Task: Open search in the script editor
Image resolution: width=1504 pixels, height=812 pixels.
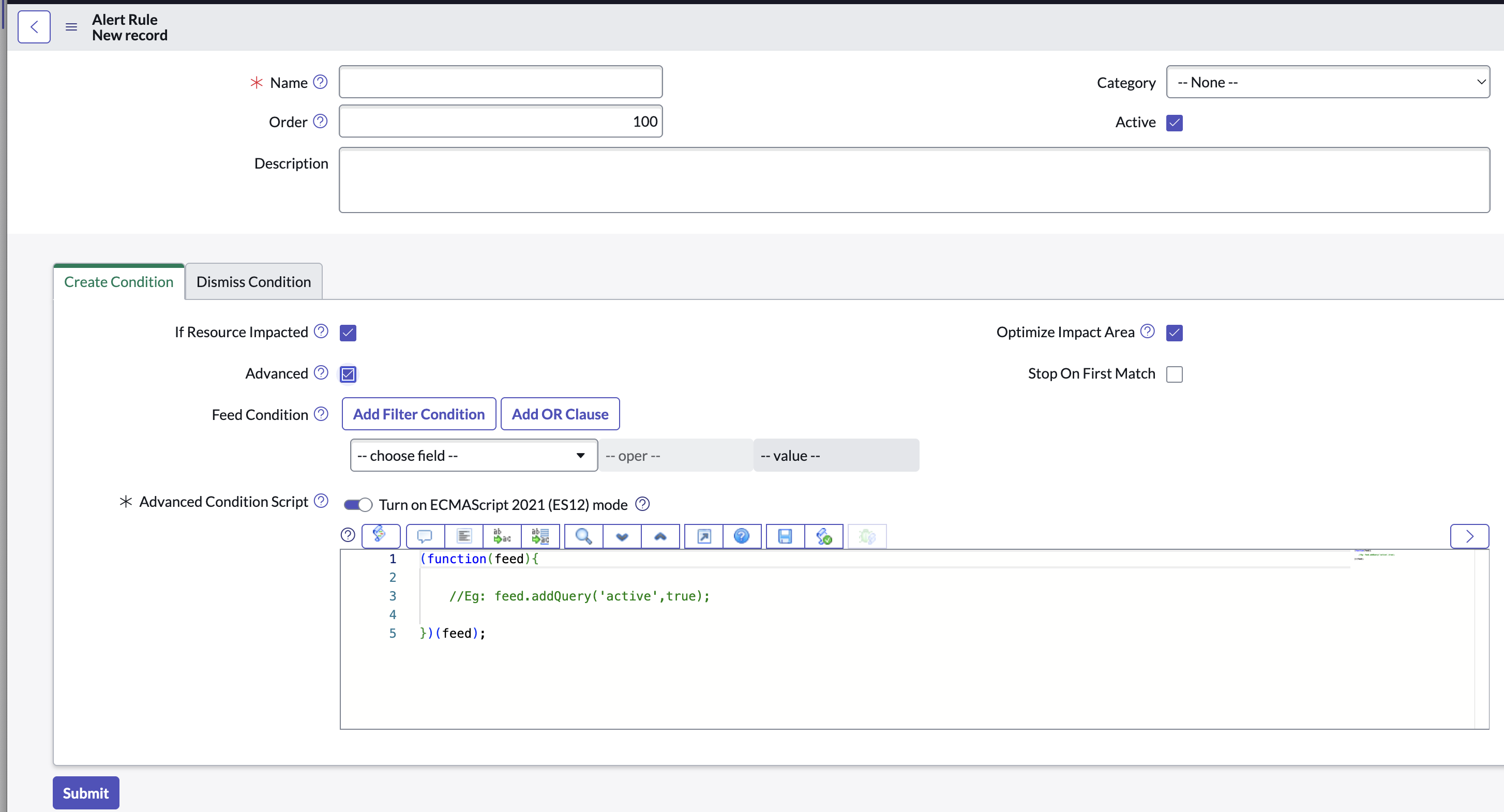Action: (584, 536)
